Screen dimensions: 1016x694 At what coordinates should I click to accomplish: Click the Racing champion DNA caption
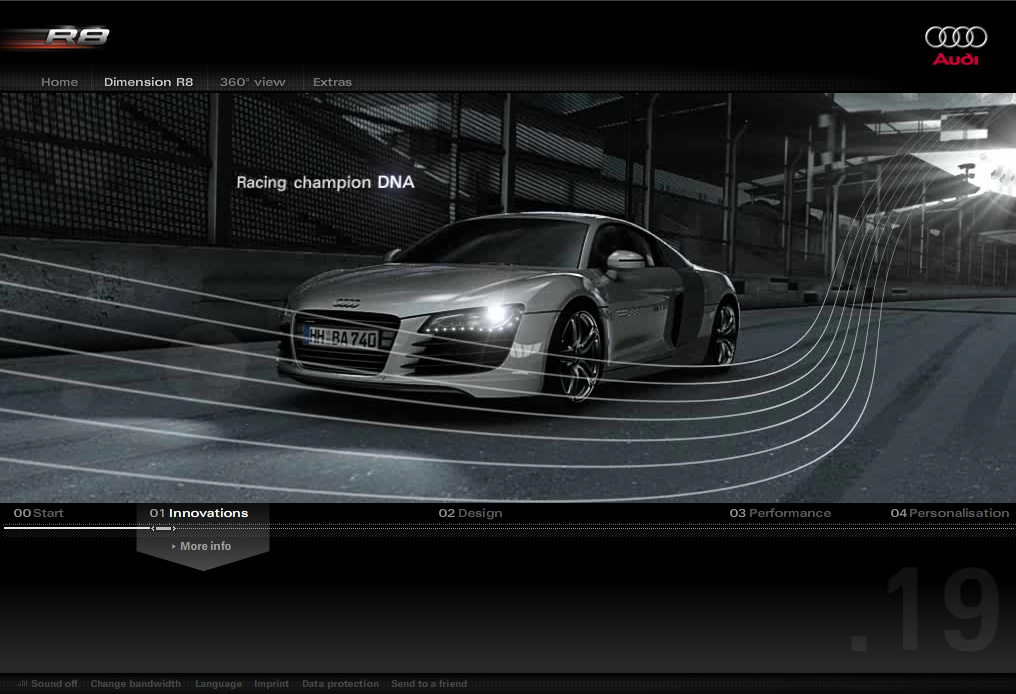pyautogui.click(x=325, y=183)
